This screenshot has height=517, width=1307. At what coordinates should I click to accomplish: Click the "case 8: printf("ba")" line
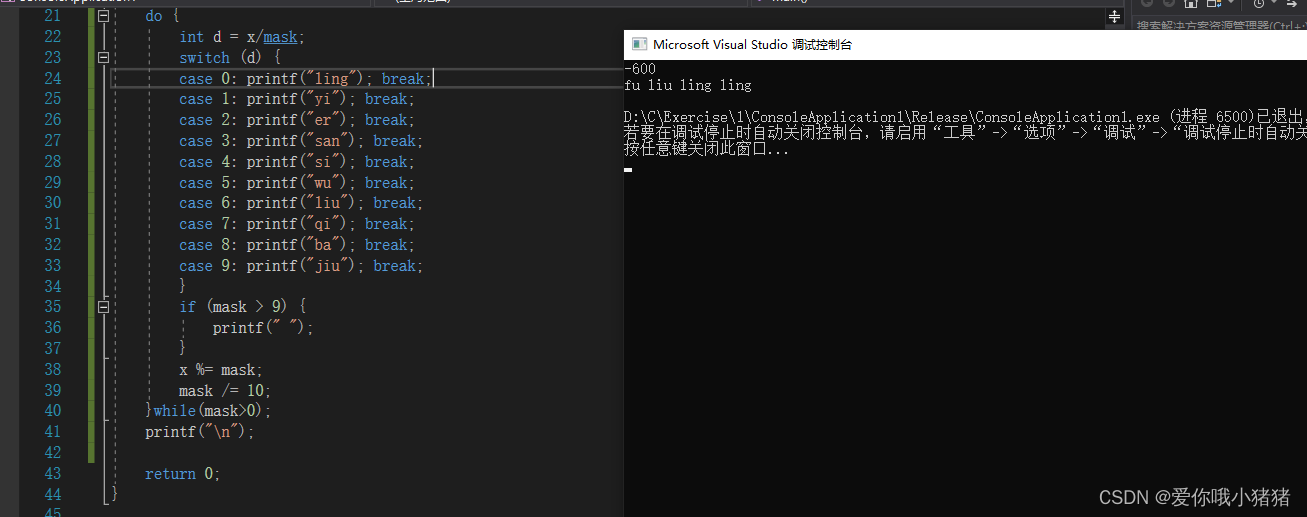297,245
